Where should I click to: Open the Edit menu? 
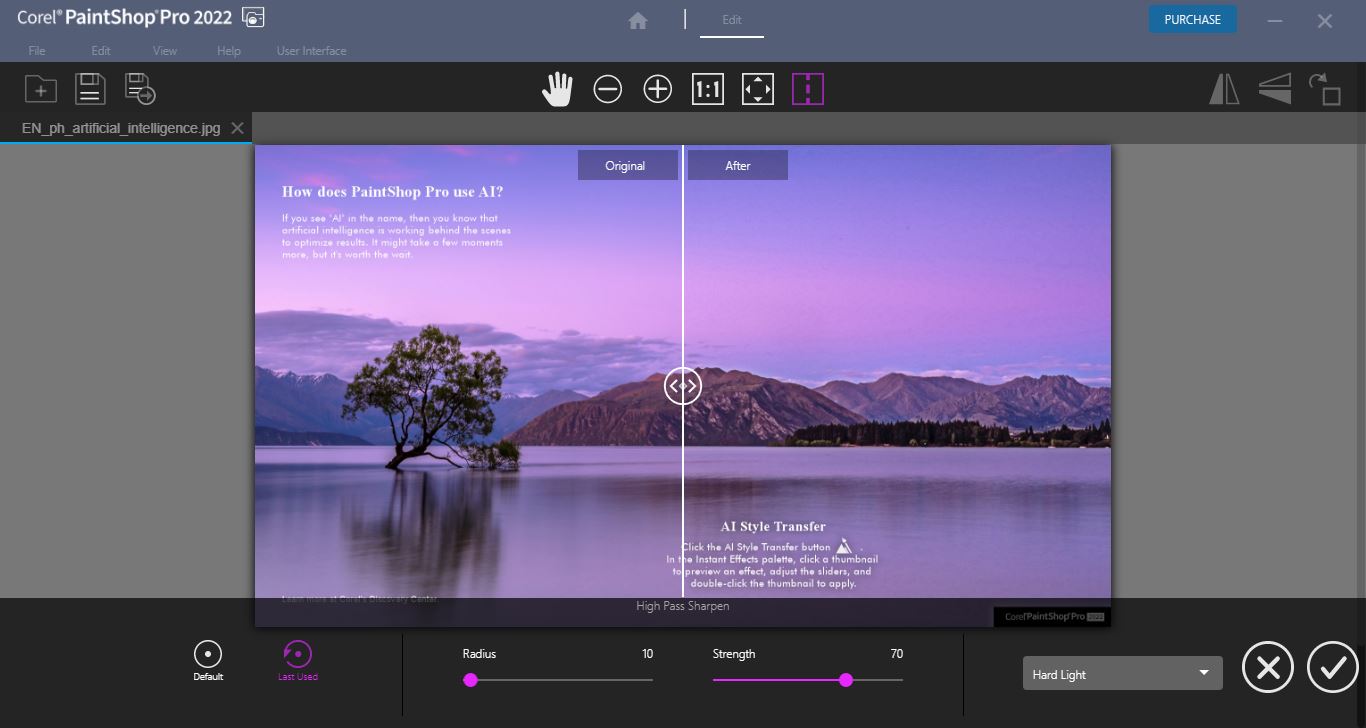[101, 51]
